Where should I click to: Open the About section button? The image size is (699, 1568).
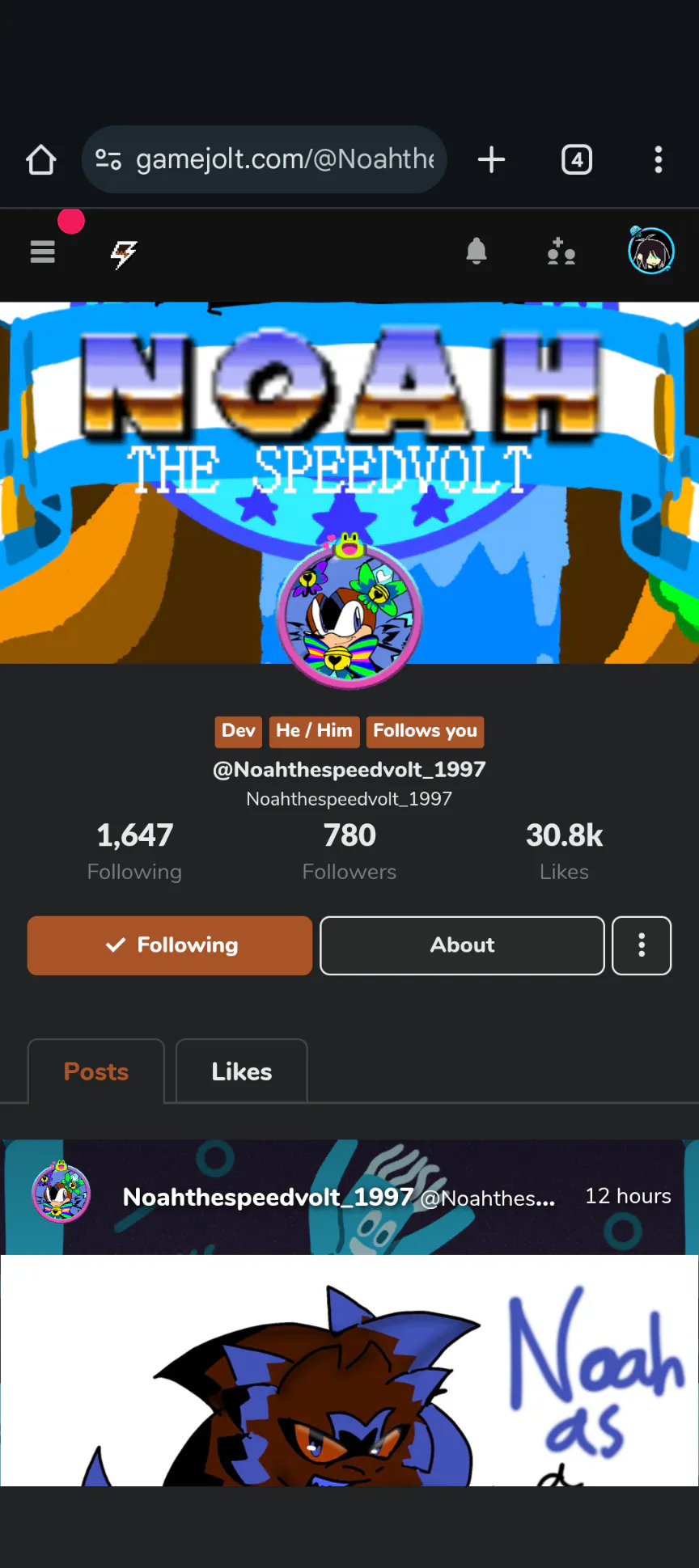click(x=462, y=945)
